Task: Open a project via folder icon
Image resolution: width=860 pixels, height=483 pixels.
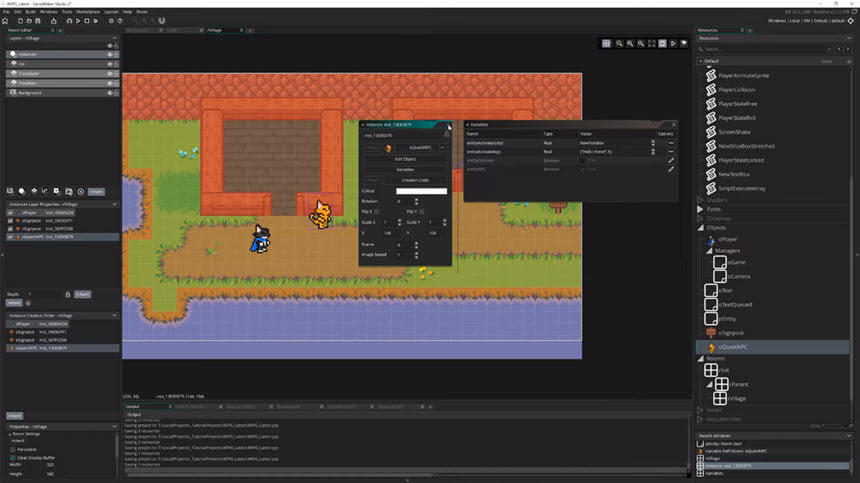Action: click(x=29, y=21)
